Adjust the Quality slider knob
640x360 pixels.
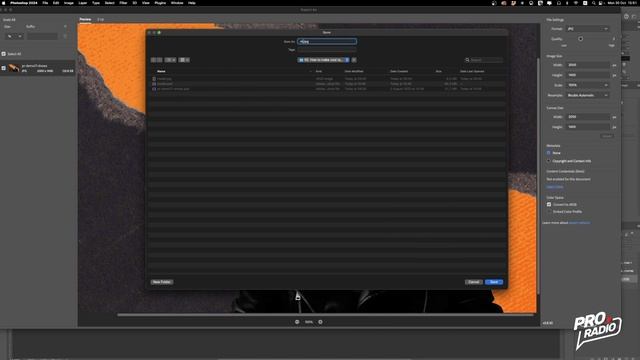580,39
